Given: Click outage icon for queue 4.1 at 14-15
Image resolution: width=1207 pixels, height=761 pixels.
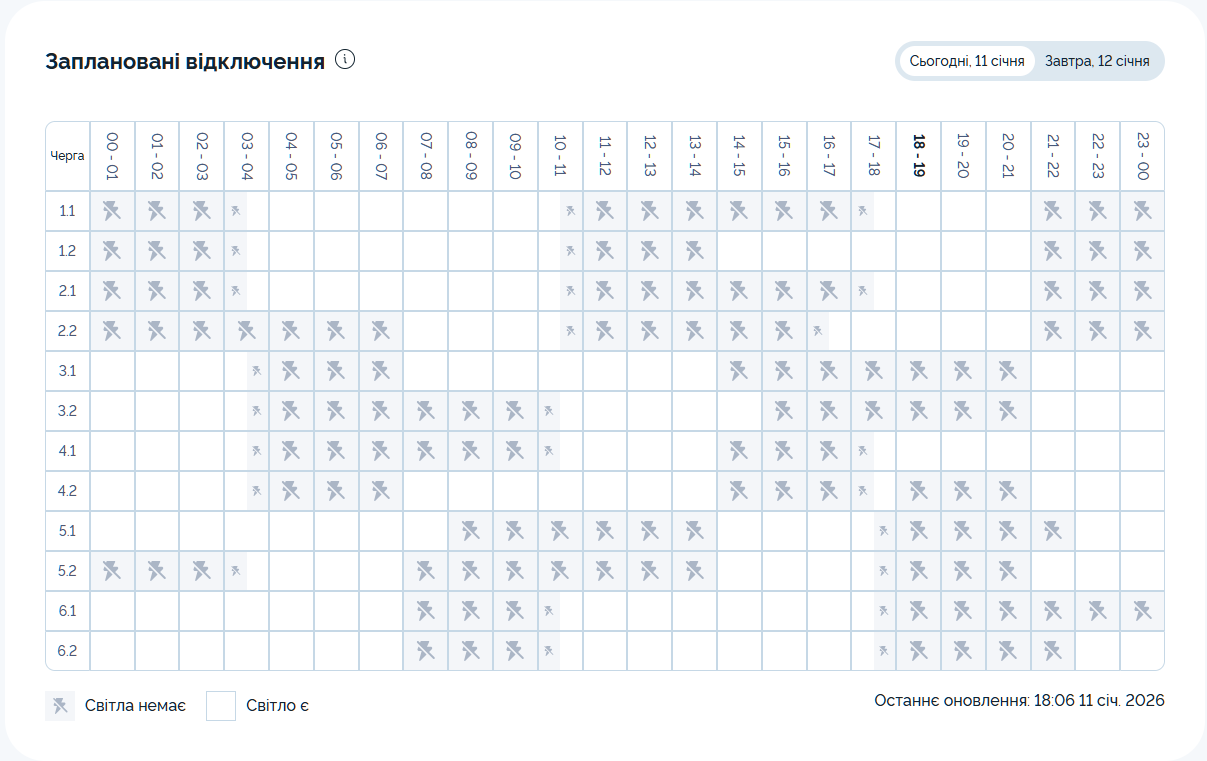Looking at the screenshot, I should (739, 451).
